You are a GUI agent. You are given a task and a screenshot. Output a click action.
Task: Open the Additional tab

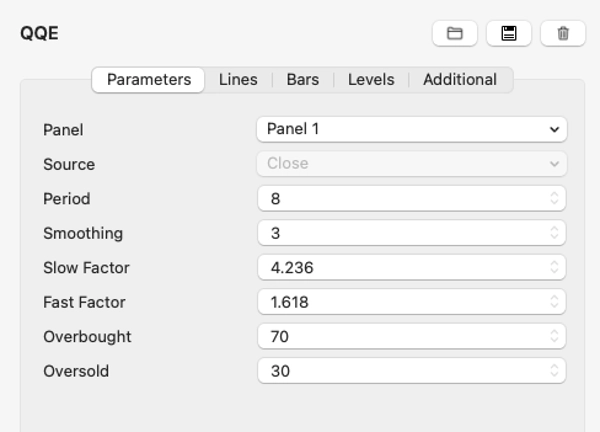pos(460,80)
